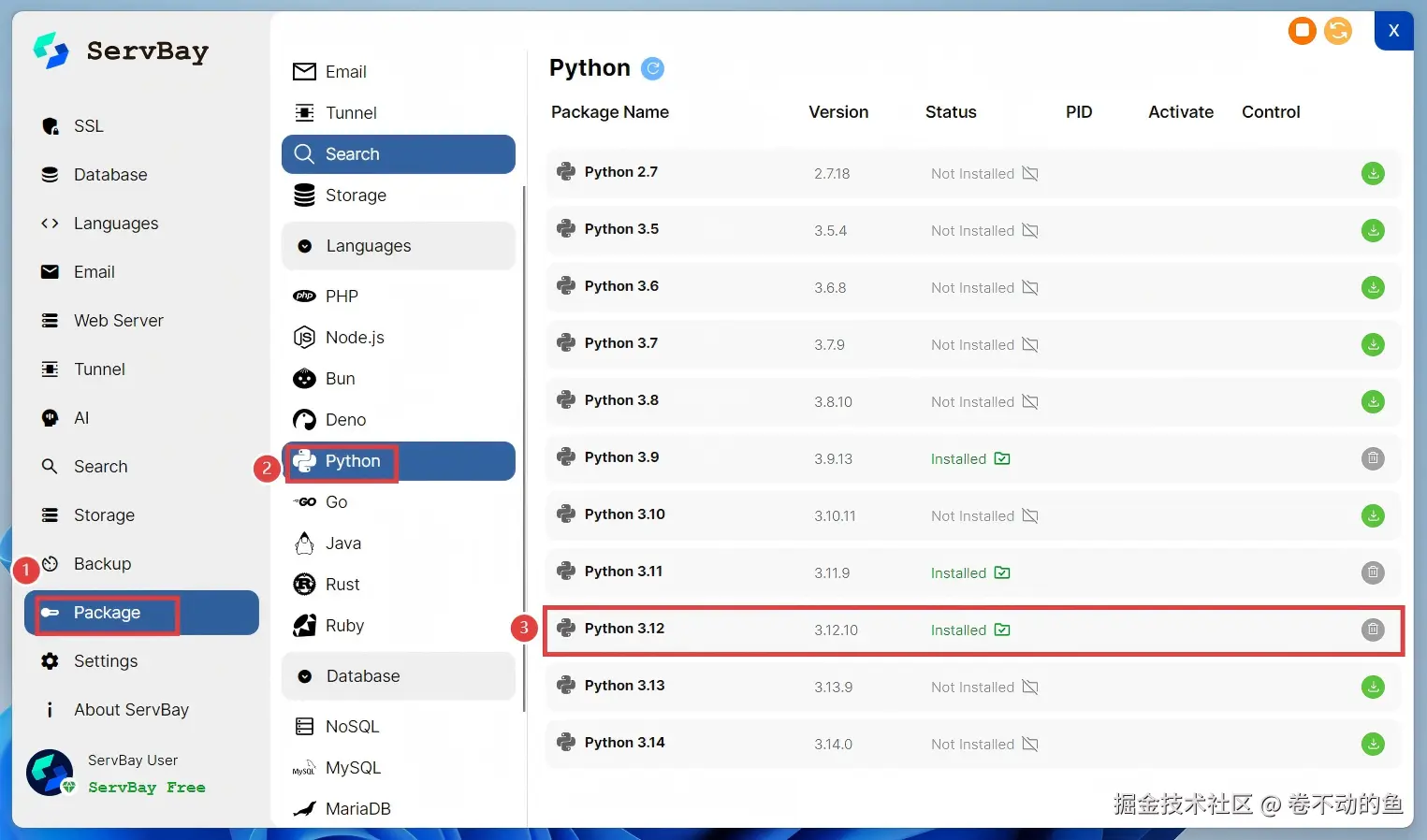Open the installed folder icon for Python 3.11
1427x840 pixels.
[x=1002, y=572]
